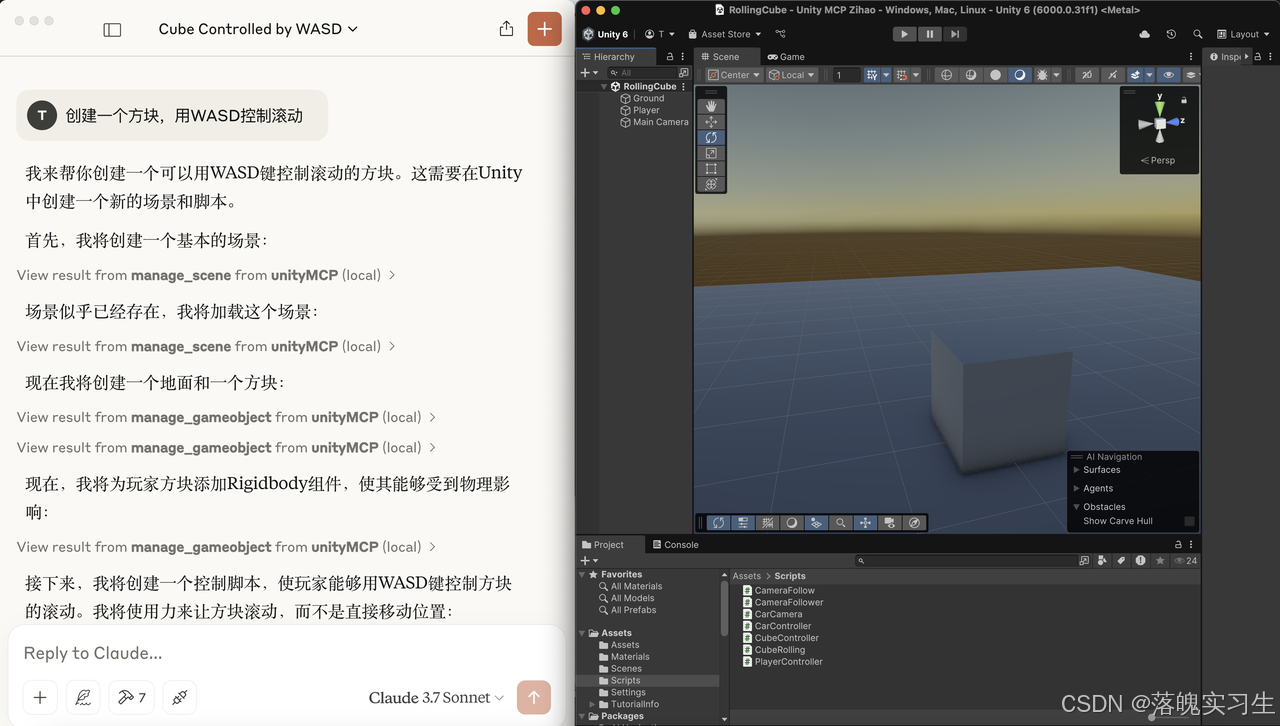Open grid visibility options dropdown arrow
Viewport: 1280px width, 726px height.
(886, 75)
